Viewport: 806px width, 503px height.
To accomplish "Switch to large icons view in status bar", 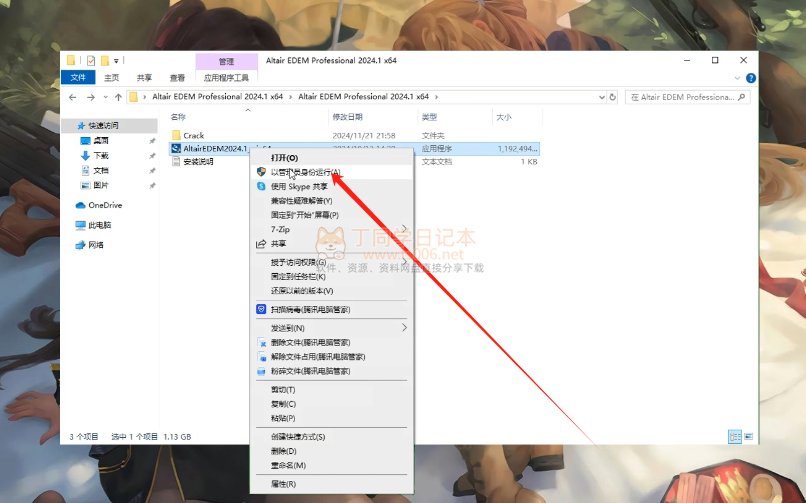I will 748,437.
